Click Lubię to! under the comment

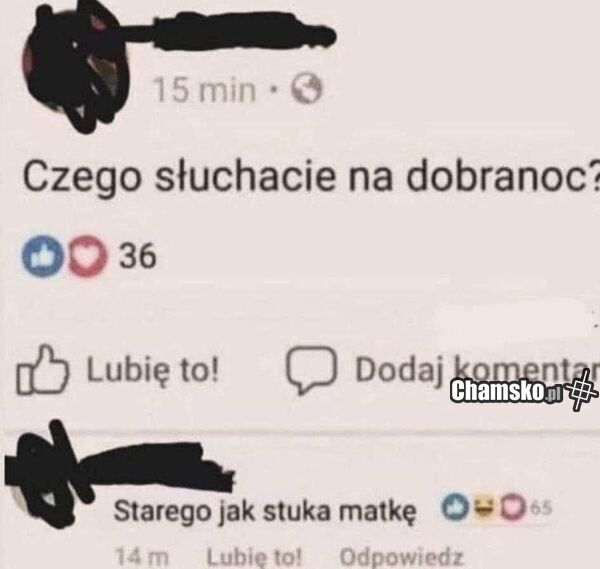click(x=254, y=557)
